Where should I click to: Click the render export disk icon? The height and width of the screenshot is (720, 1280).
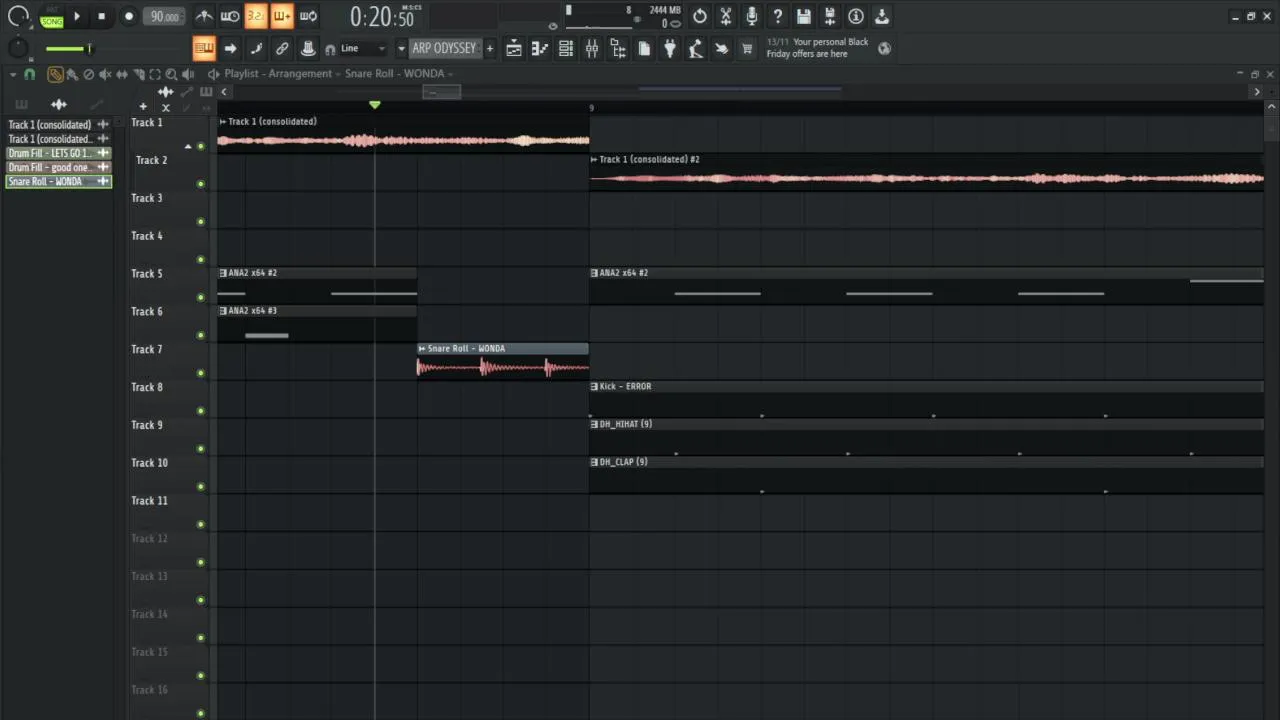click(830, 16)
